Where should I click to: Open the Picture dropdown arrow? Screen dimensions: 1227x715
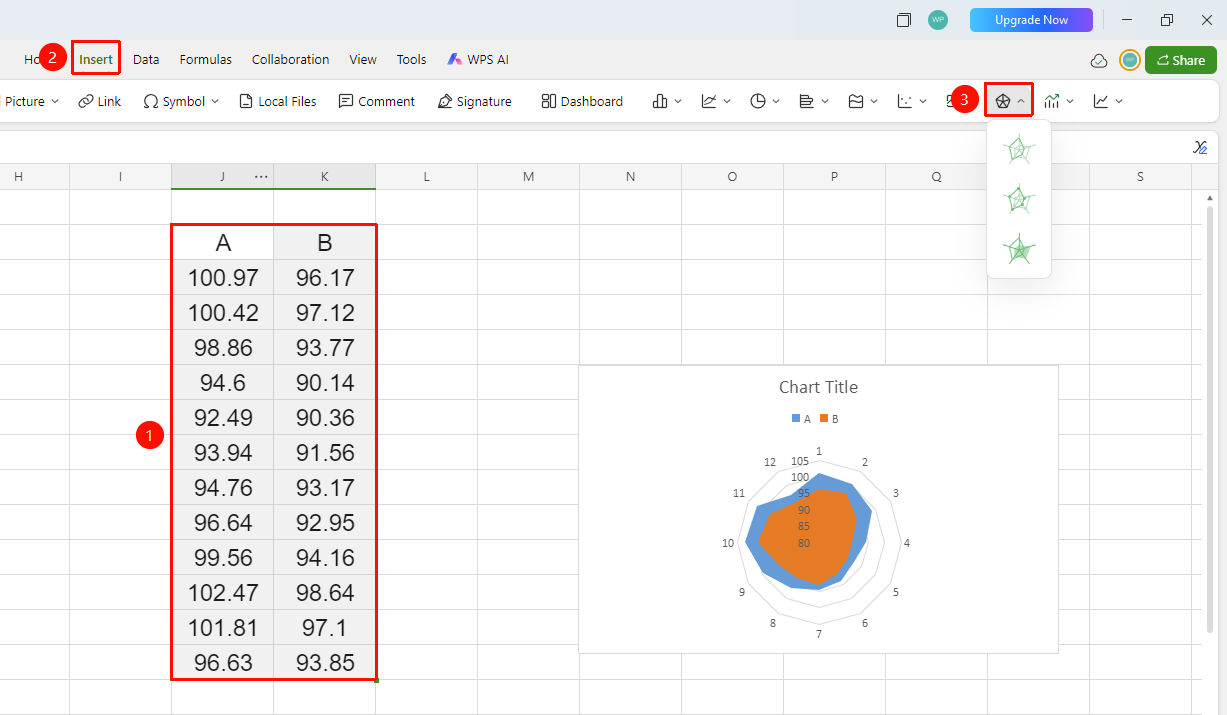[x=55, y=101]
